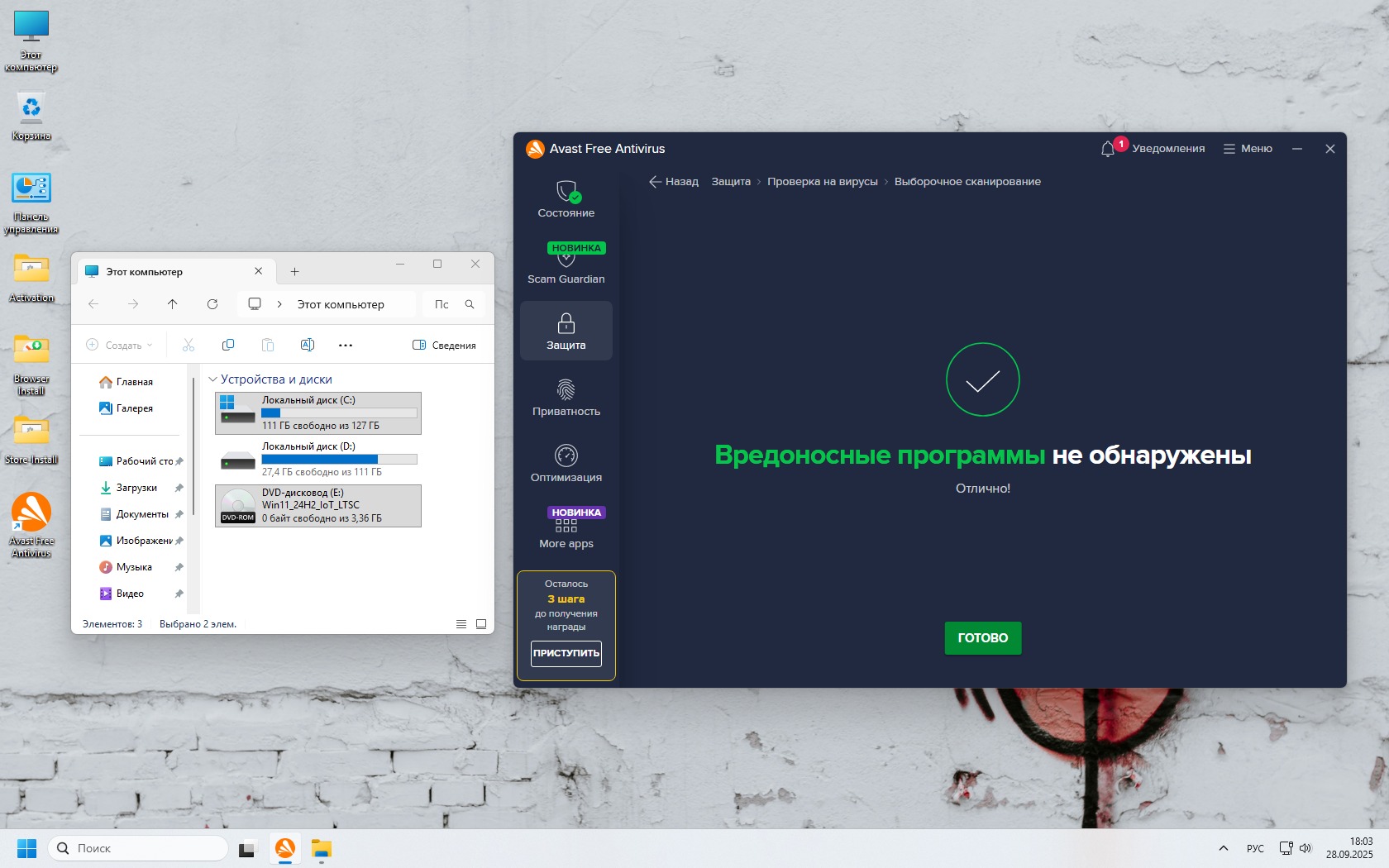Open Avast notifications bell

point(1108,149)
